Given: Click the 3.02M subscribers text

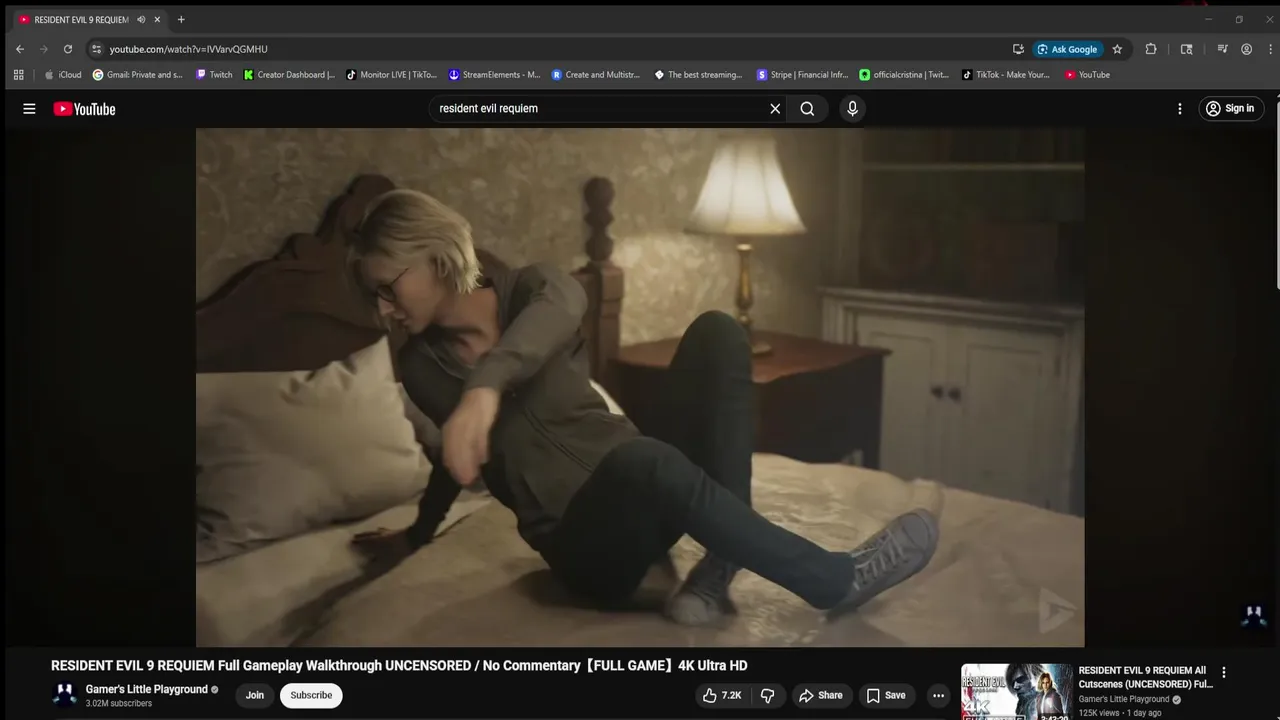Looking at the screenshot, I should [x=119, y=704].
